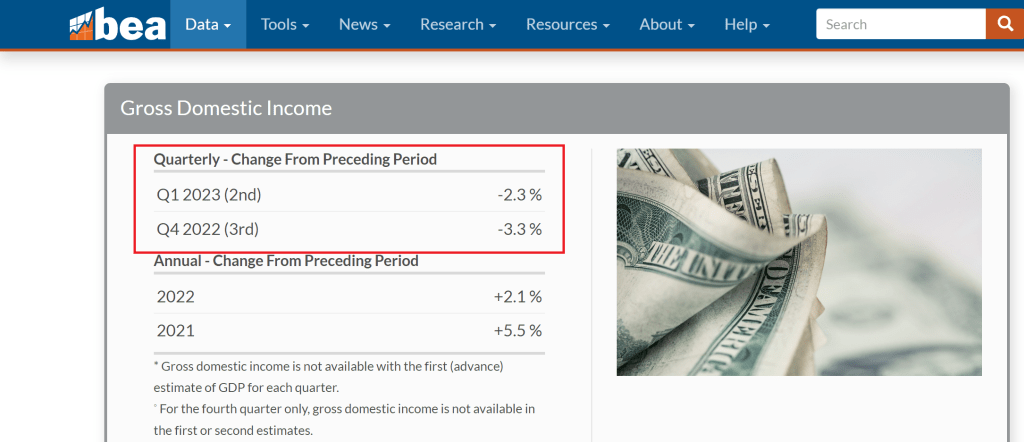Screen dimensions: 1024x442
Task: Open the Resources menu
Action: 568,24
